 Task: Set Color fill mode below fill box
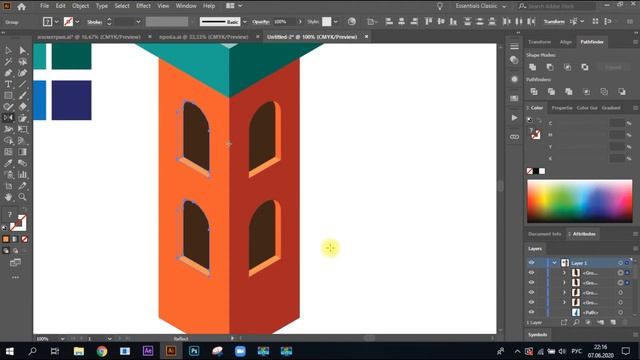pyautogui.click(x=6, y=239)
